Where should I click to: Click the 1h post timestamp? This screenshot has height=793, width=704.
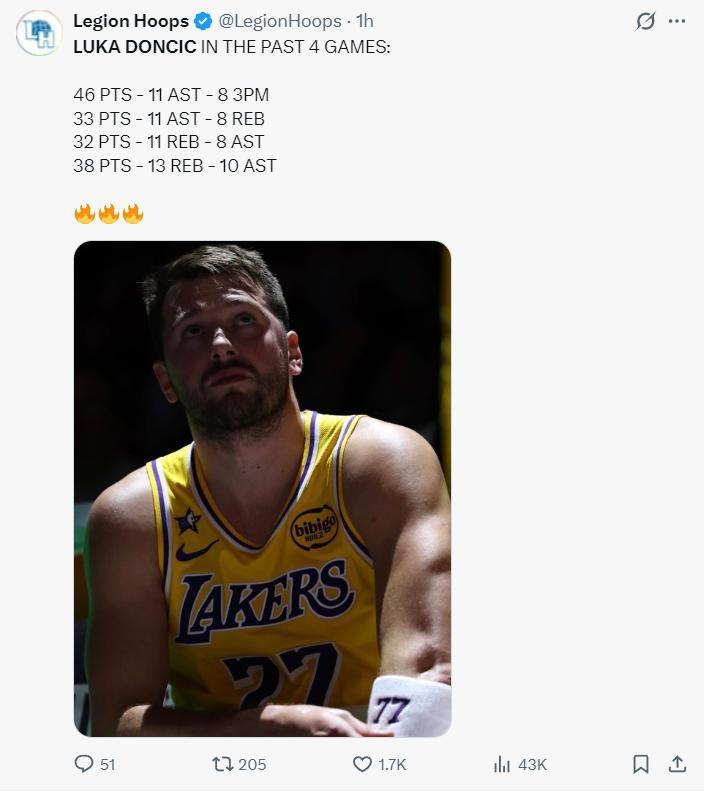365,21
